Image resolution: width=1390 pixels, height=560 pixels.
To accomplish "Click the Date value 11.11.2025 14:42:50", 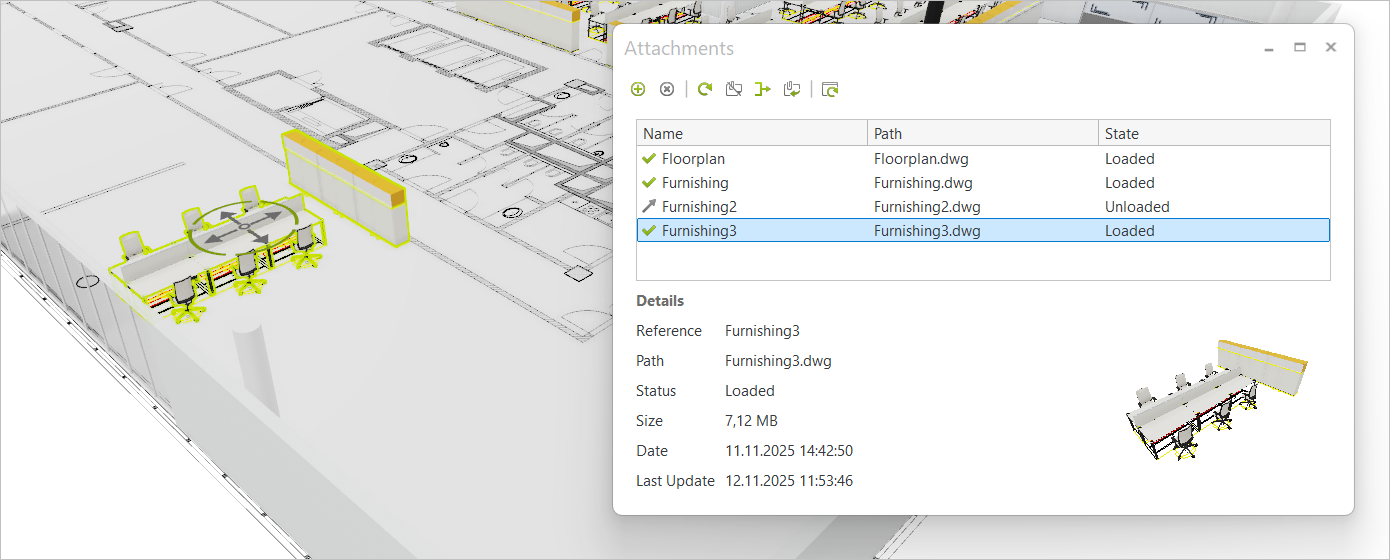I will click(x=789, y=451).
